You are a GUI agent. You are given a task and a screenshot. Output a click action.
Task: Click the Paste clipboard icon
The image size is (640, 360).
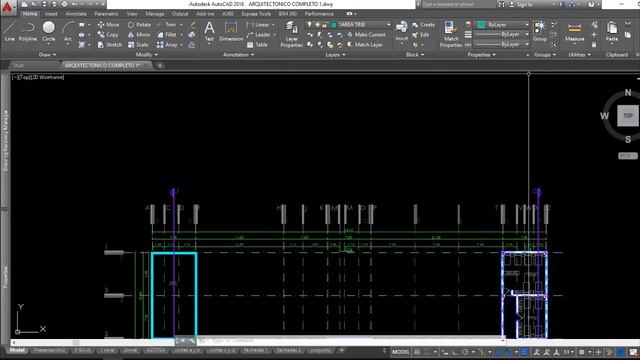click(x=611, y=31)
